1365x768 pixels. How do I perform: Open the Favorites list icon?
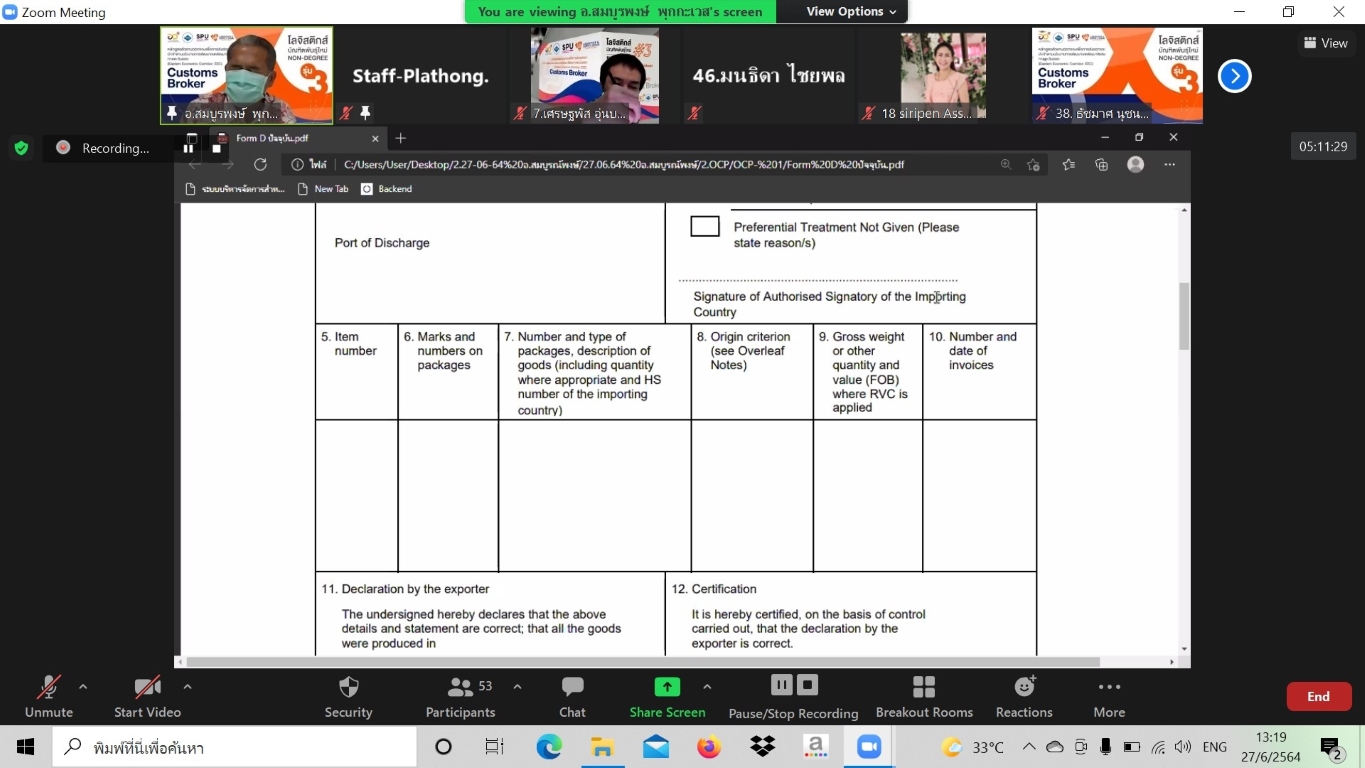point(1069,165)
